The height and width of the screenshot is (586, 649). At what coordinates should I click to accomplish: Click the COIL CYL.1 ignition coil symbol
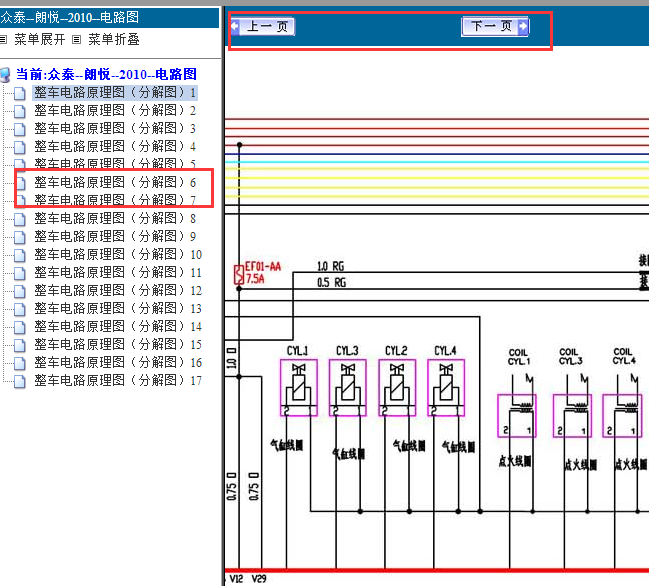(517, 415)
